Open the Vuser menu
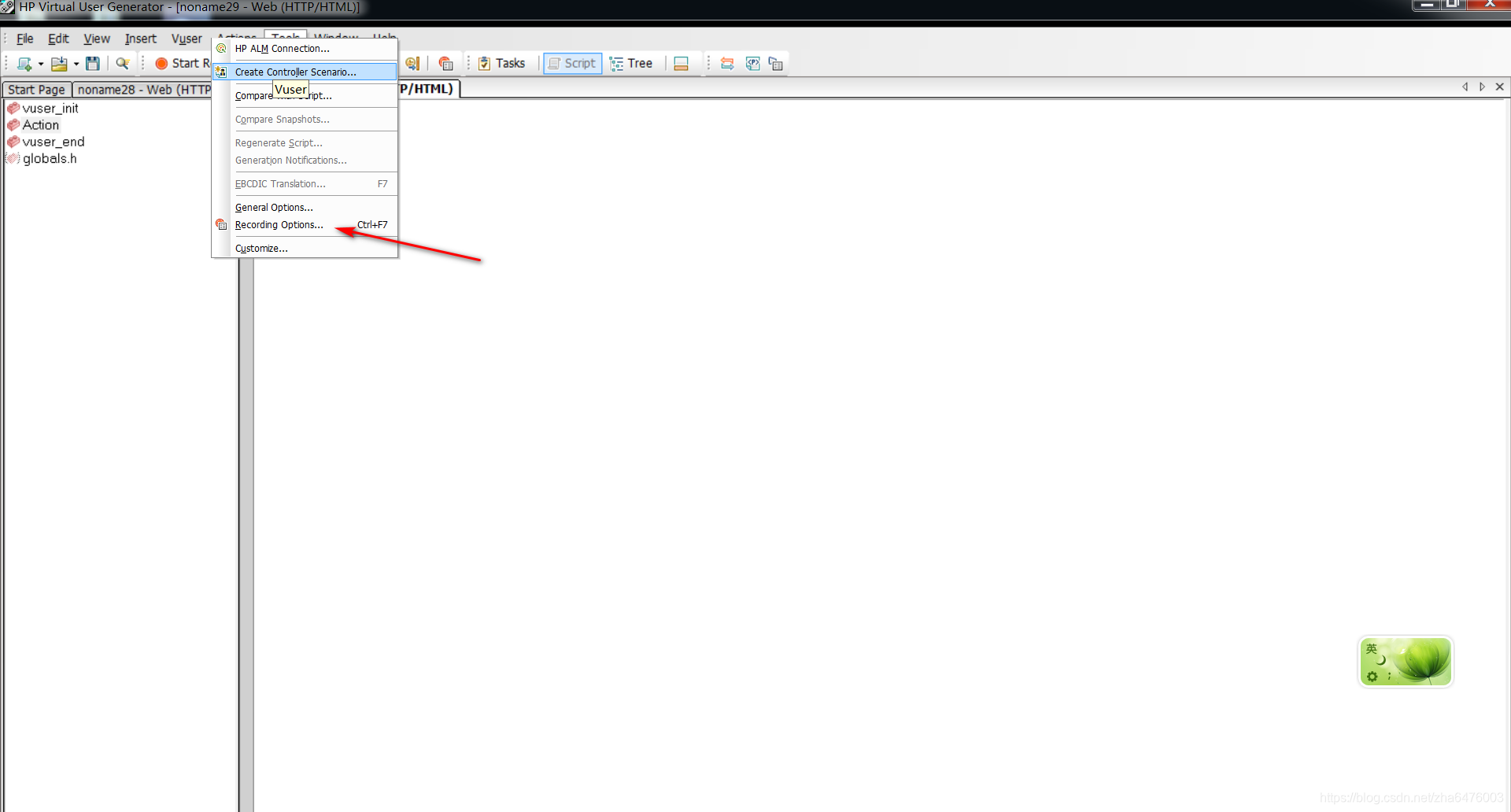Viewport: 1511px width, 812px height. pos(187,39)
